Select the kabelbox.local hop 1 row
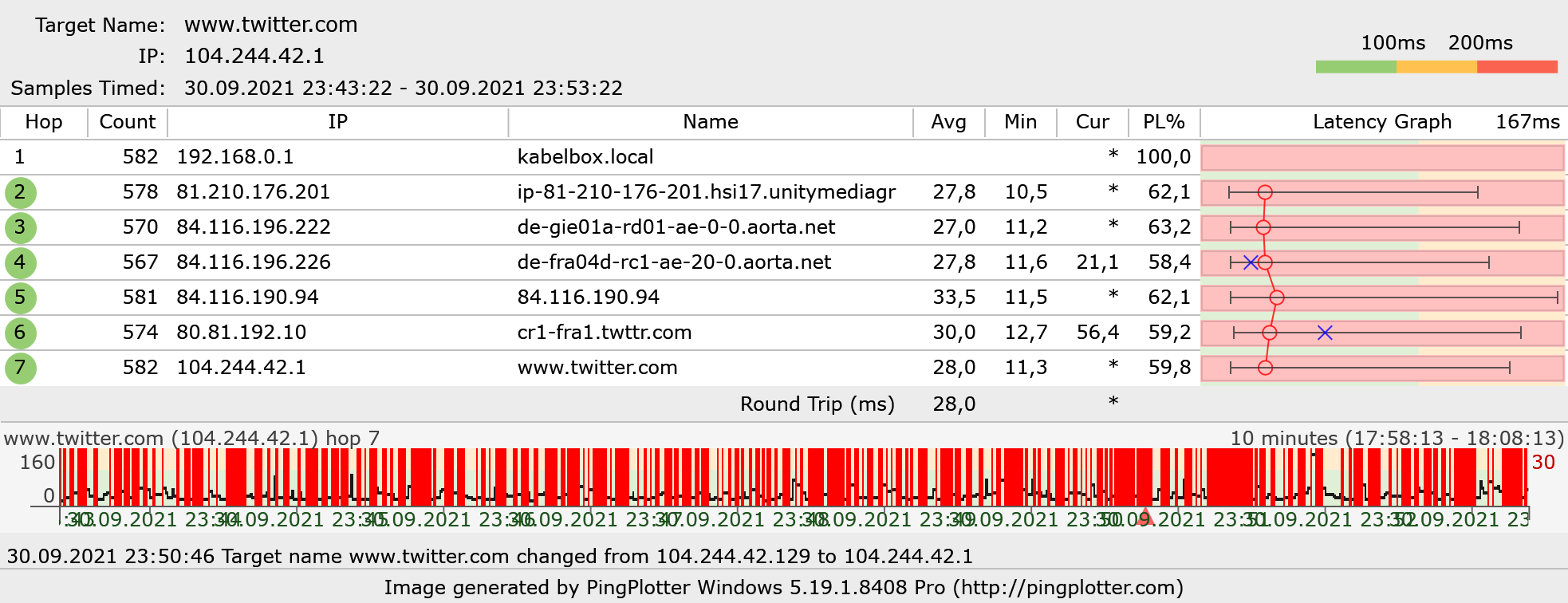The image size is (1568, 603). pos(585,157)
